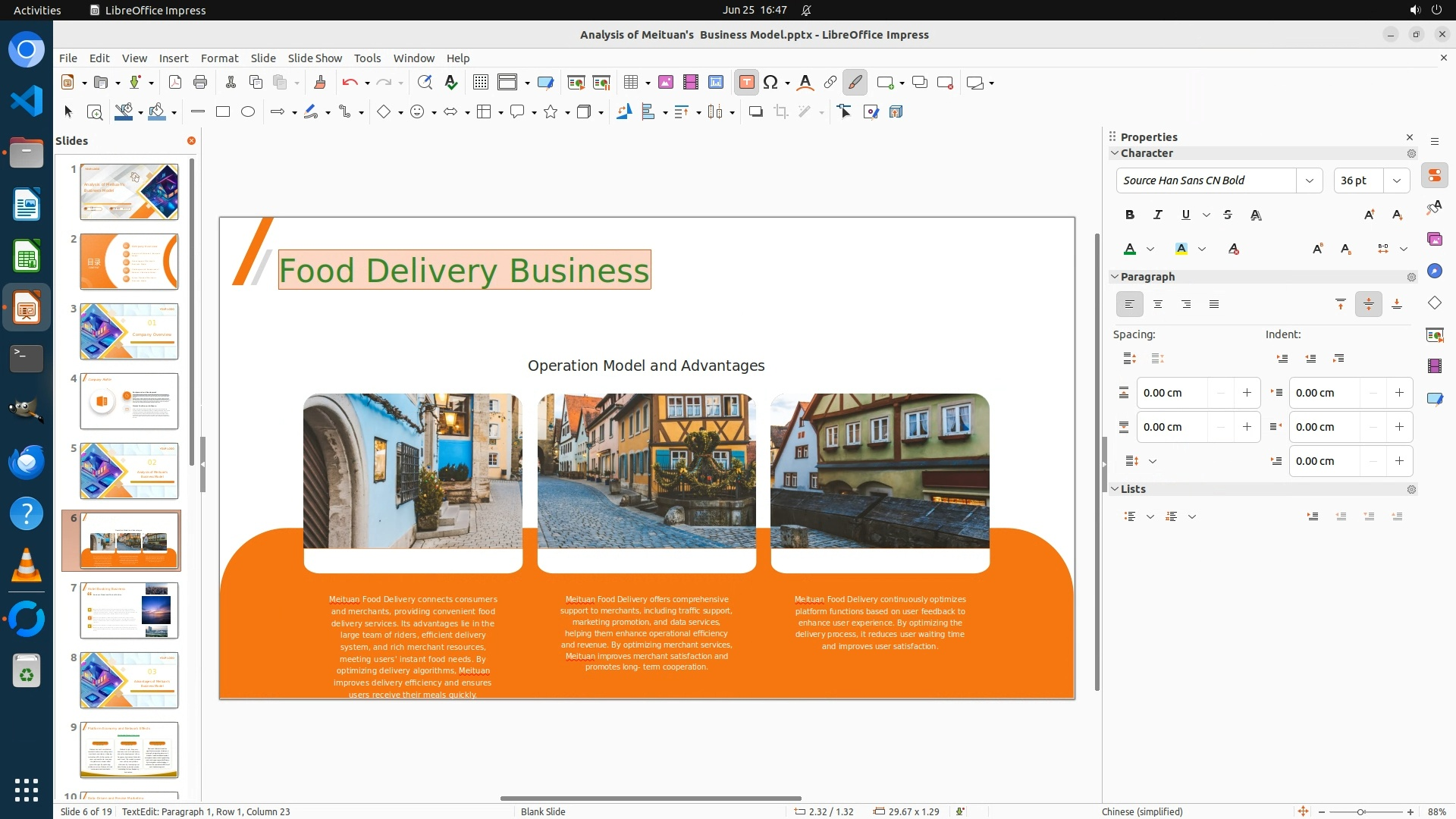
Task: Click the Strikethrough formatting icon
Action: 1228,215
